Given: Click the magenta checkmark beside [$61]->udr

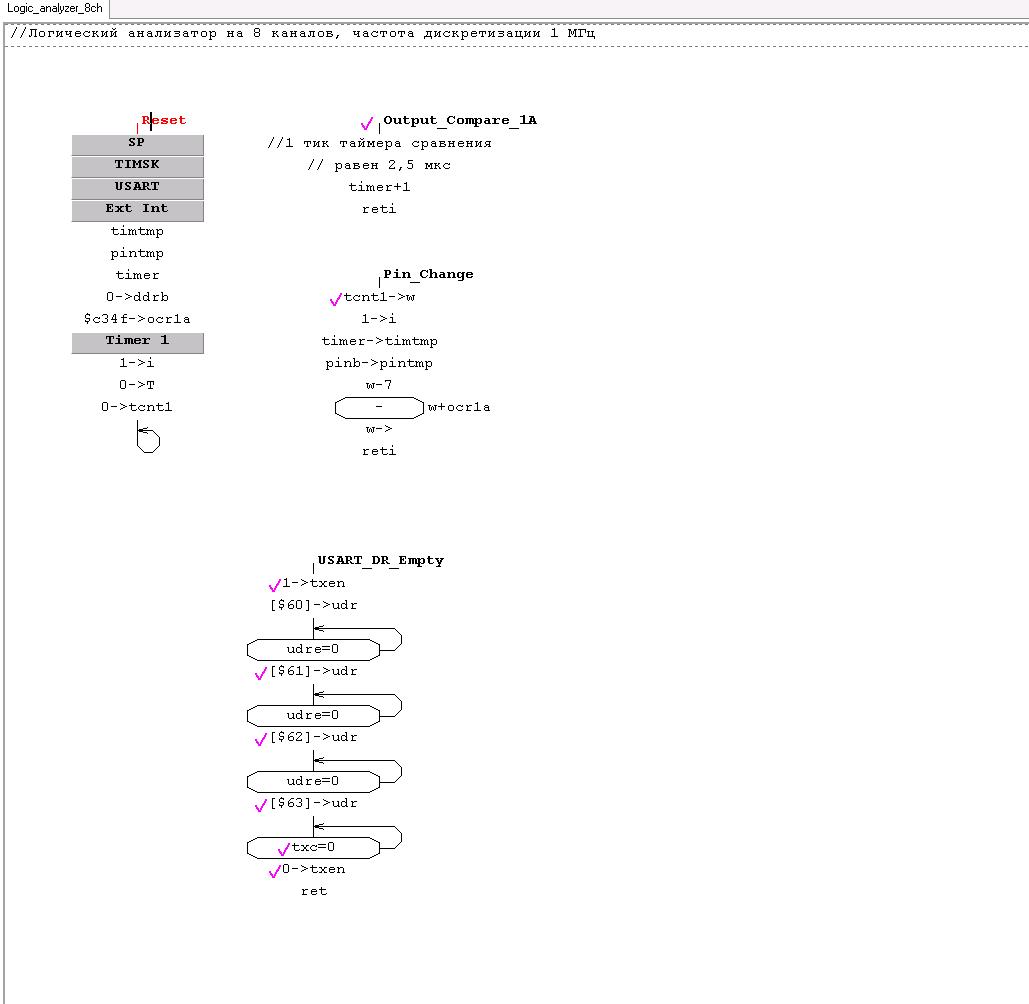Looking at the screenshot, I should (261, 674).
